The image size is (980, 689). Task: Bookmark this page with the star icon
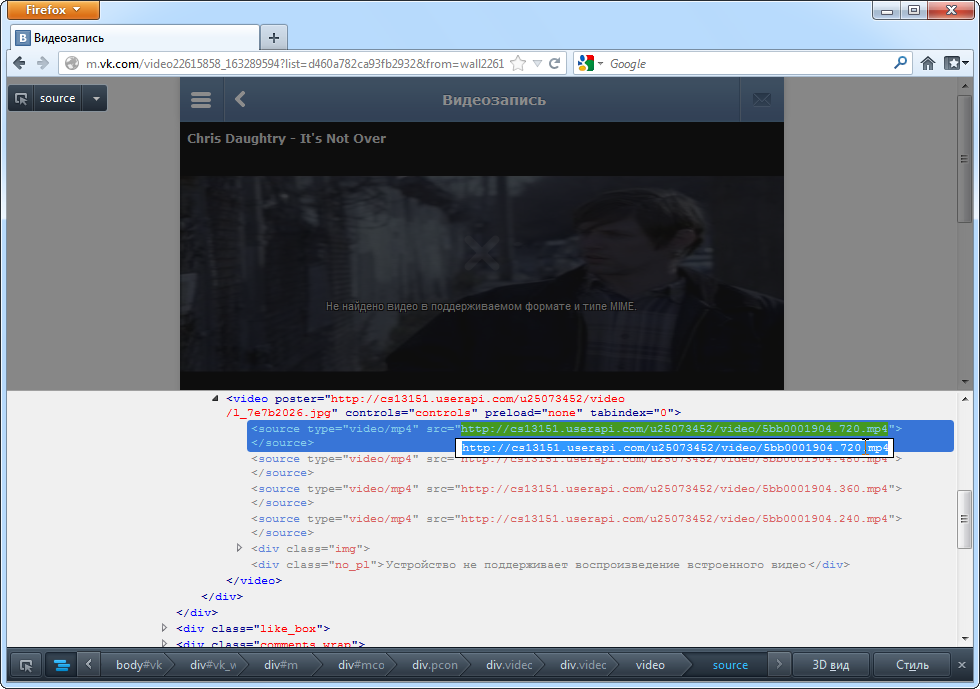(518, 63)
